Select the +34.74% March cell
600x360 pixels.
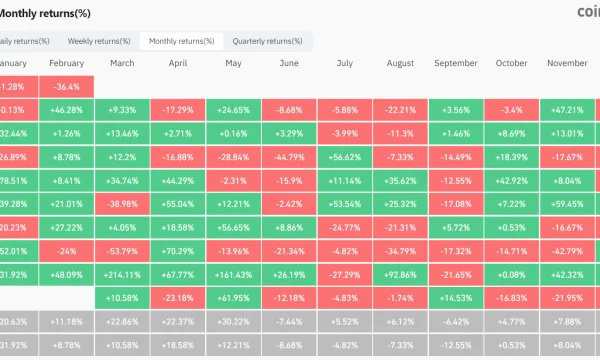point(122,181)
